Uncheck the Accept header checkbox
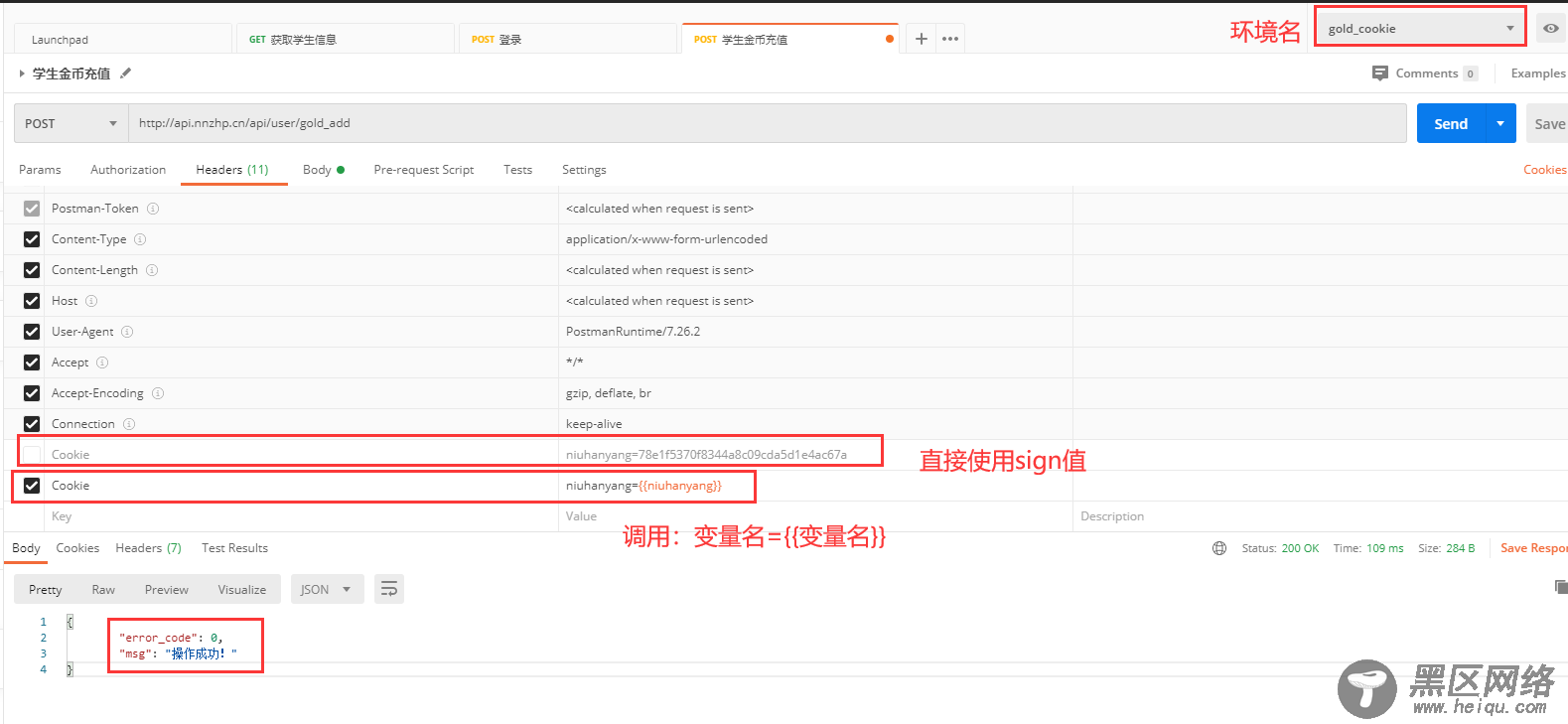Screen dimensions: 1568x724 32,362
